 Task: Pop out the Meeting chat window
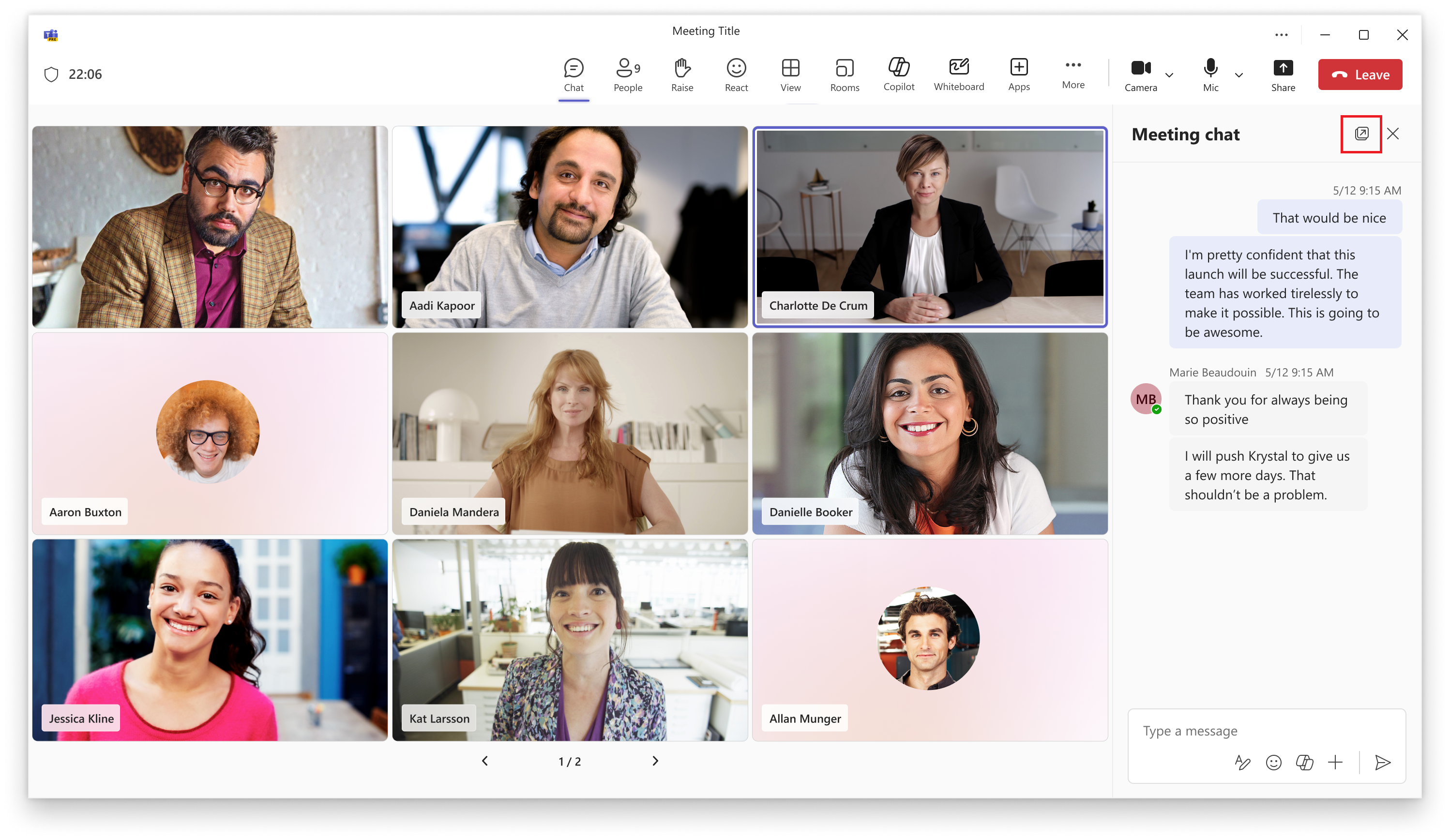click(1361, 134)
